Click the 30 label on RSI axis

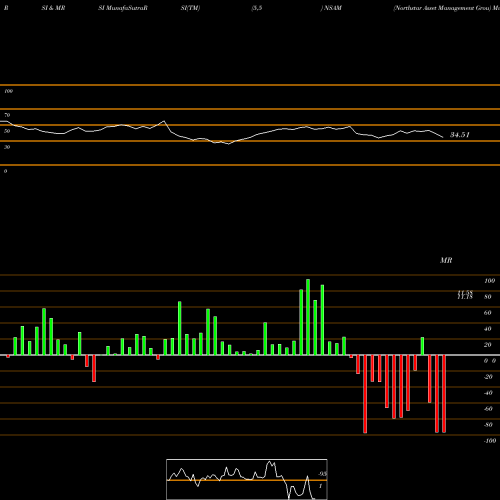click(7, 147)
